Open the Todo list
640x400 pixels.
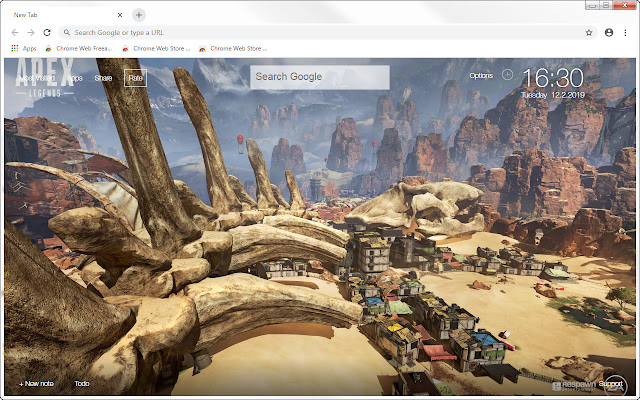(x=82, y=384)
